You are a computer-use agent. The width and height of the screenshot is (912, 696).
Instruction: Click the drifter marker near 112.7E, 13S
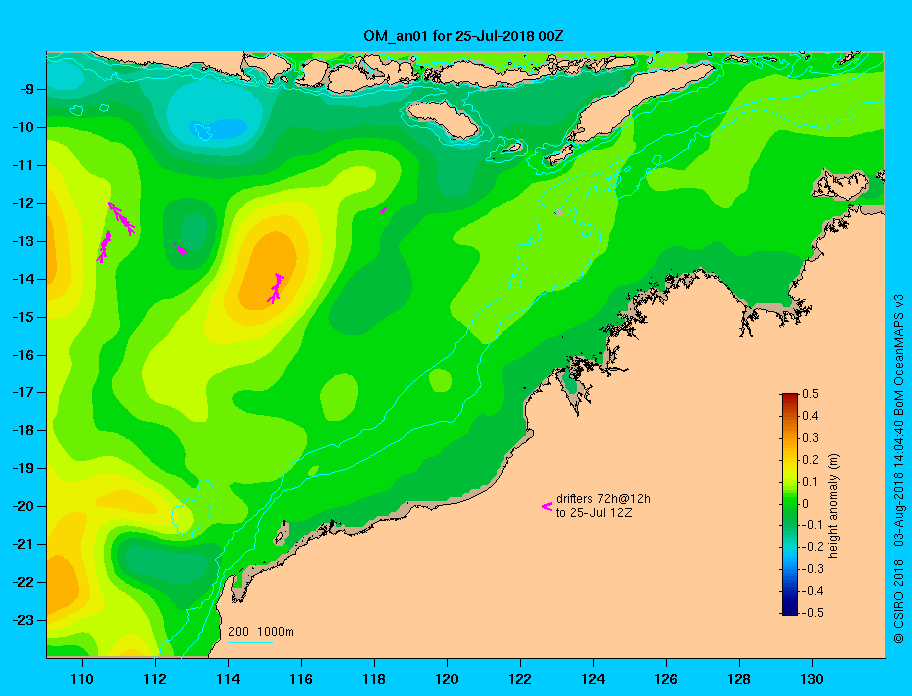click(x=181, y=249)
